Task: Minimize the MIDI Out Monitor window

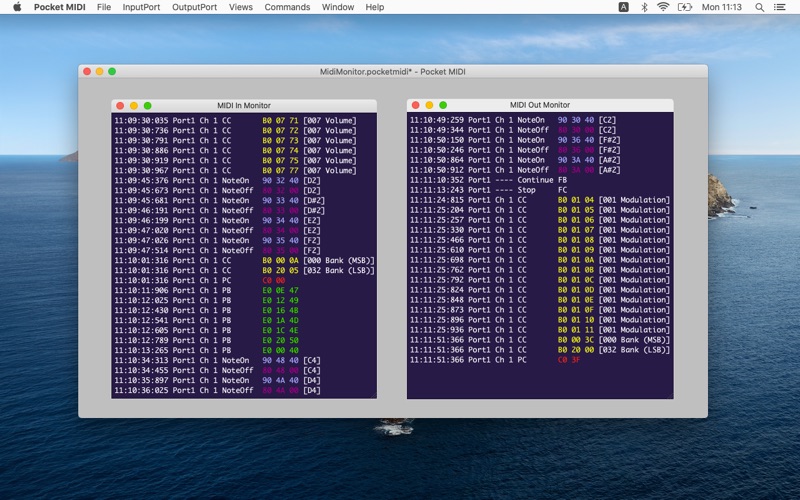Action: tap(430, 105)
